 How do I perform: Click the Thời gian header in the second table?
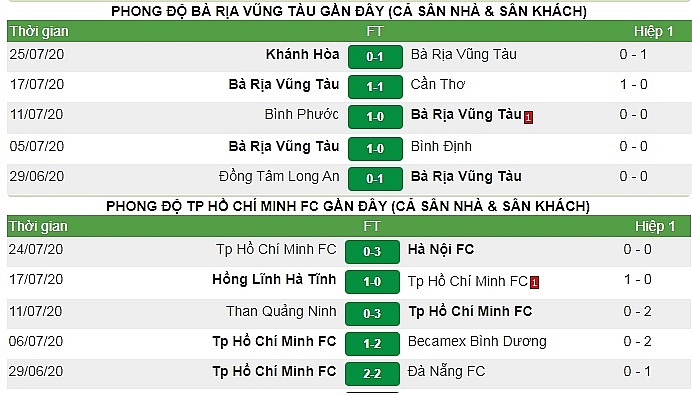tap(38, 226)
